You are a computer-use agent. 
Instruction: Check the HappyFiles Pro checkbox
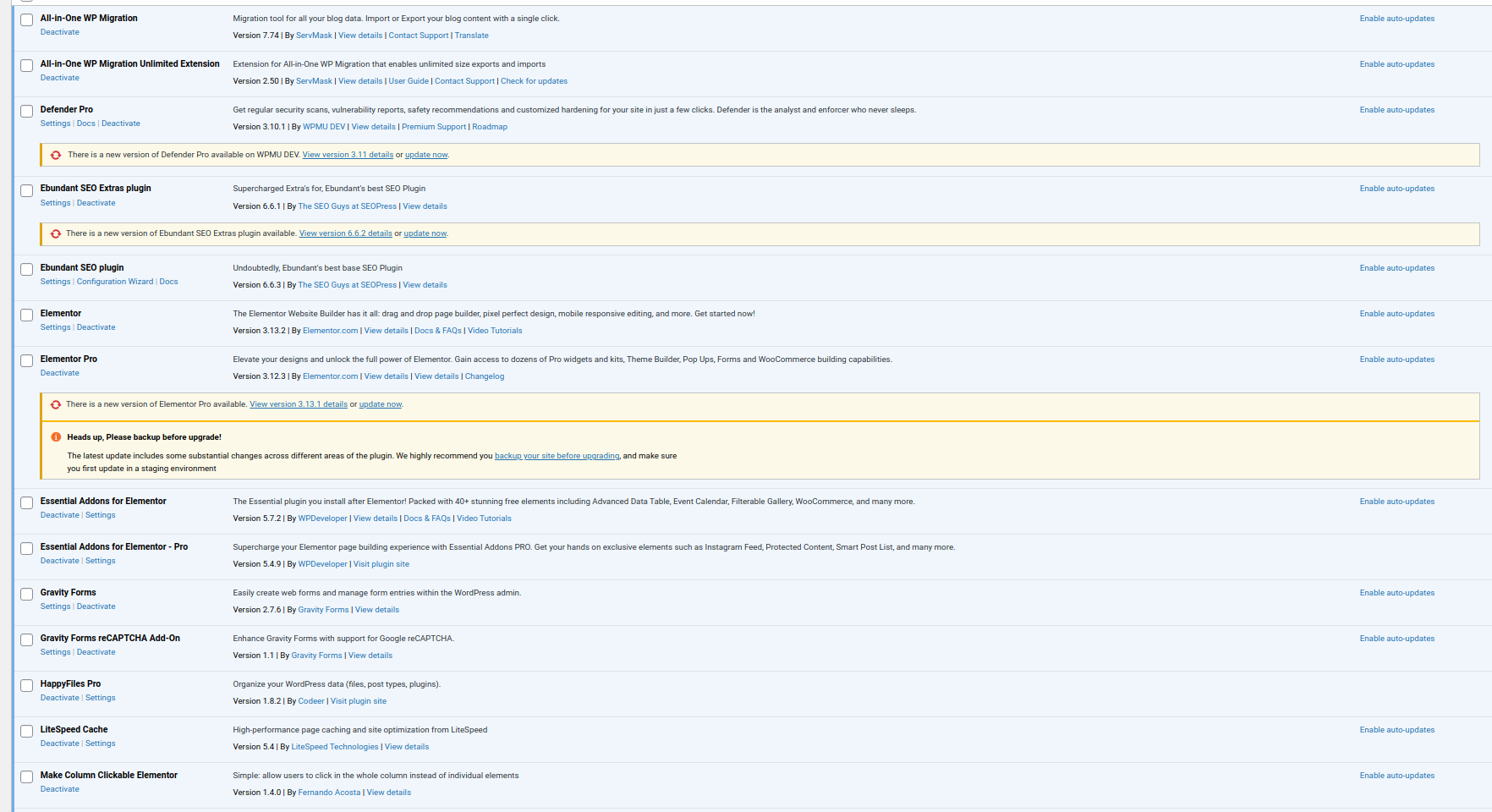click(x=27, y=685)
